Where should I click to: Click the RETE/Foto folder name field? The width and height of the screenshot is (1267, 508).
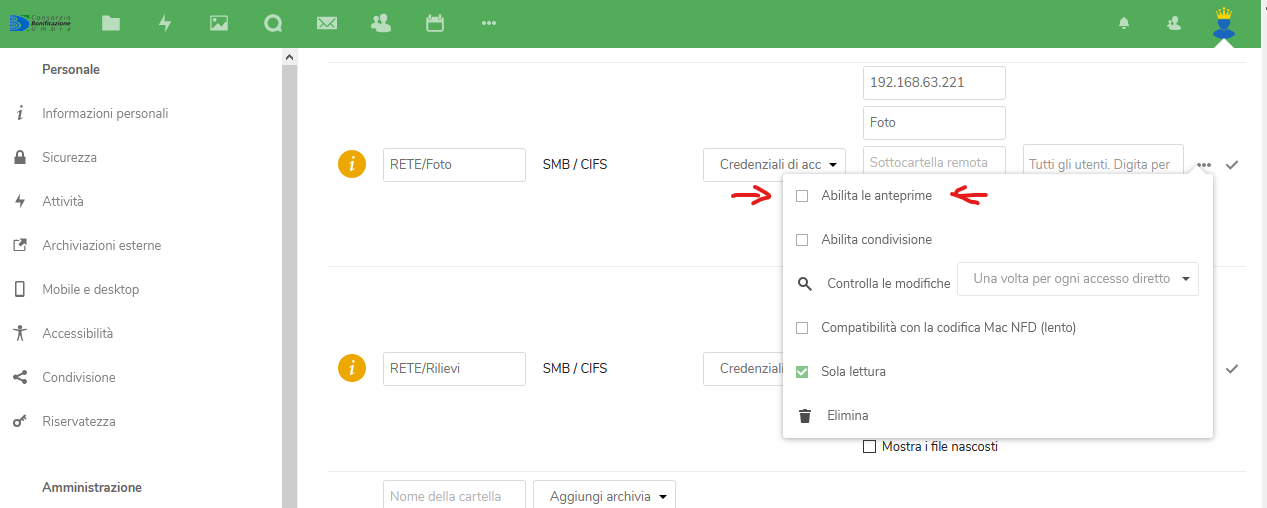(454, 165)
